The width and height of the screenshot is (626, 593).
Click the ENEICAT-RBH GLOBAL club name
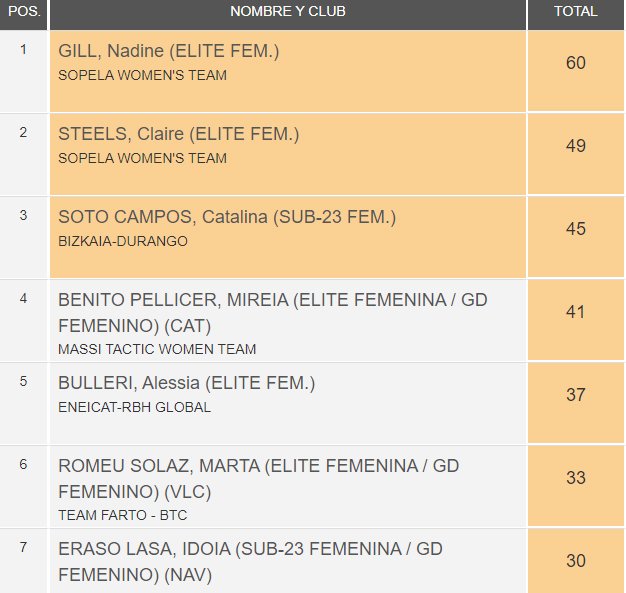coord(135,407)
